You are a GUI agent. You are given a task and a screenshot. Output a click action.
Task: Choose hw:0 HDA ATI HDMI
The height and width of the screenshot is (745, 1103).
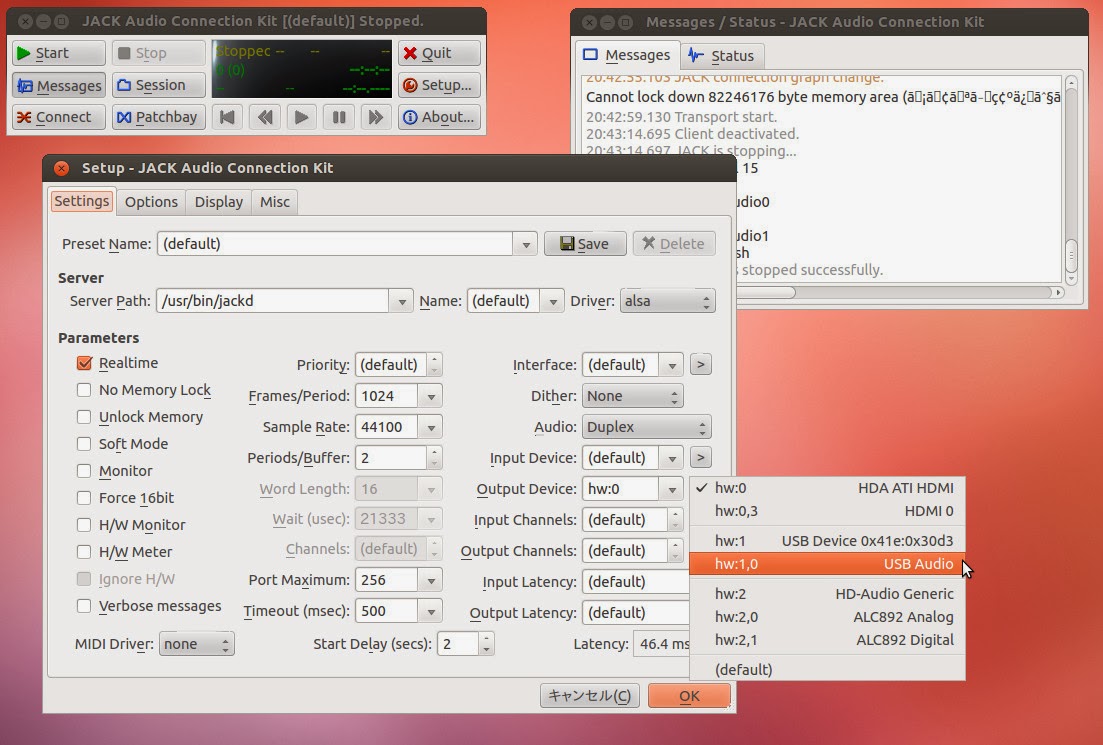827,488
